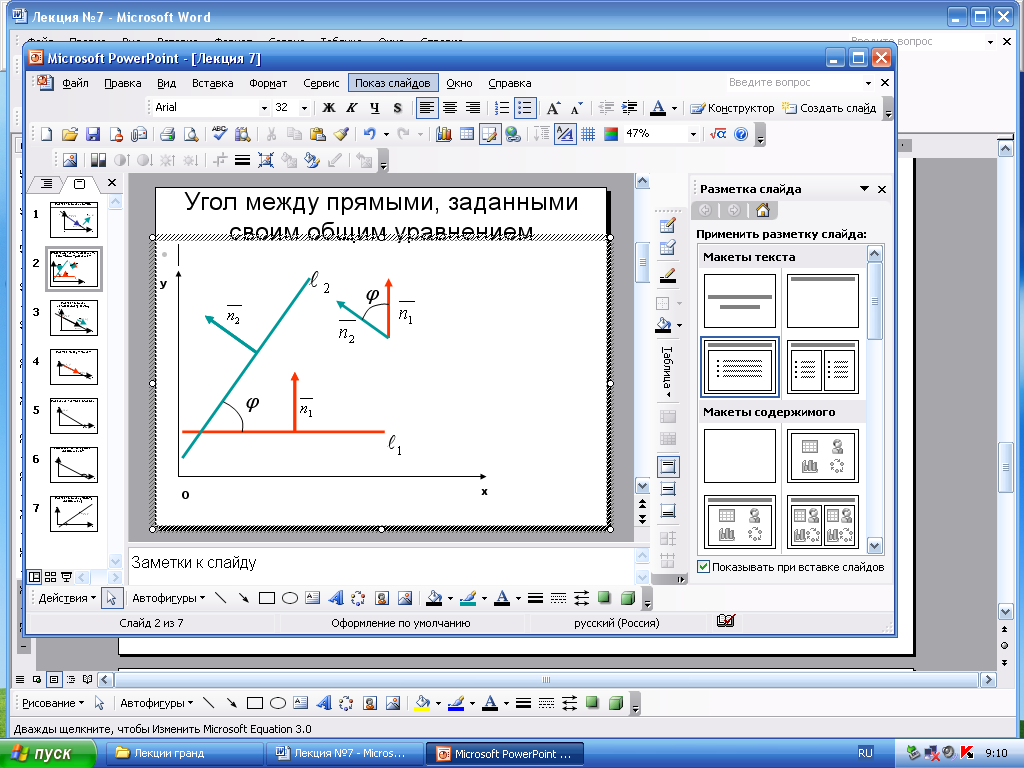The image size is (1024, 768).
Task: Open the Формат menu
Action: pos(268,84)
